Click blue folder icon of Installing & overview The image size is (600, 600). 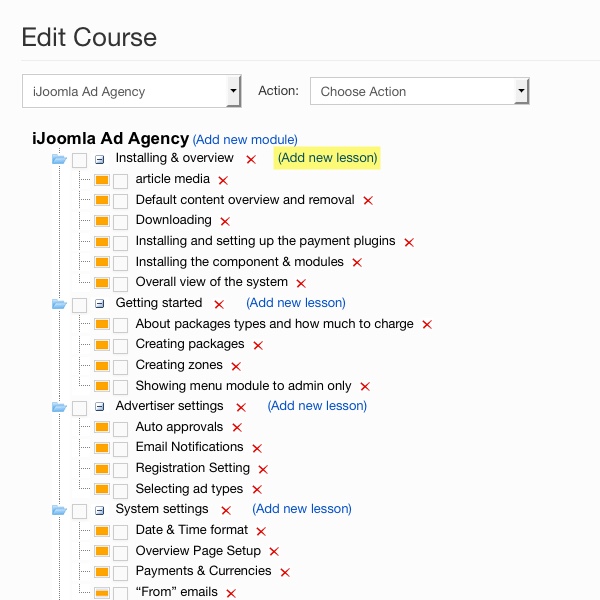(59, 159)
